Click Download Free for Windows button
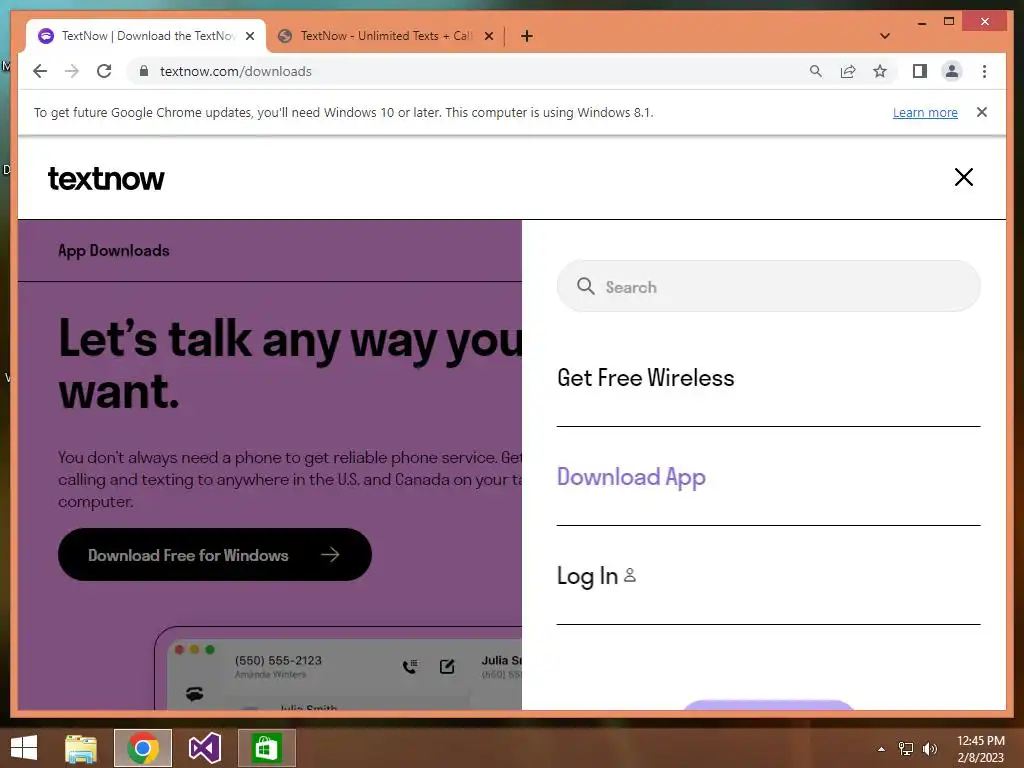 point(215,554)
